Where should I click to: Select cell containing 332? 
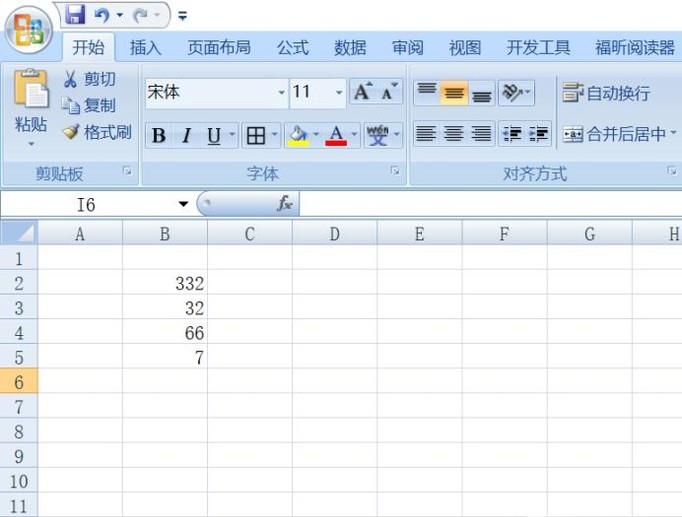pyautogui.click(x=165, y=283)
